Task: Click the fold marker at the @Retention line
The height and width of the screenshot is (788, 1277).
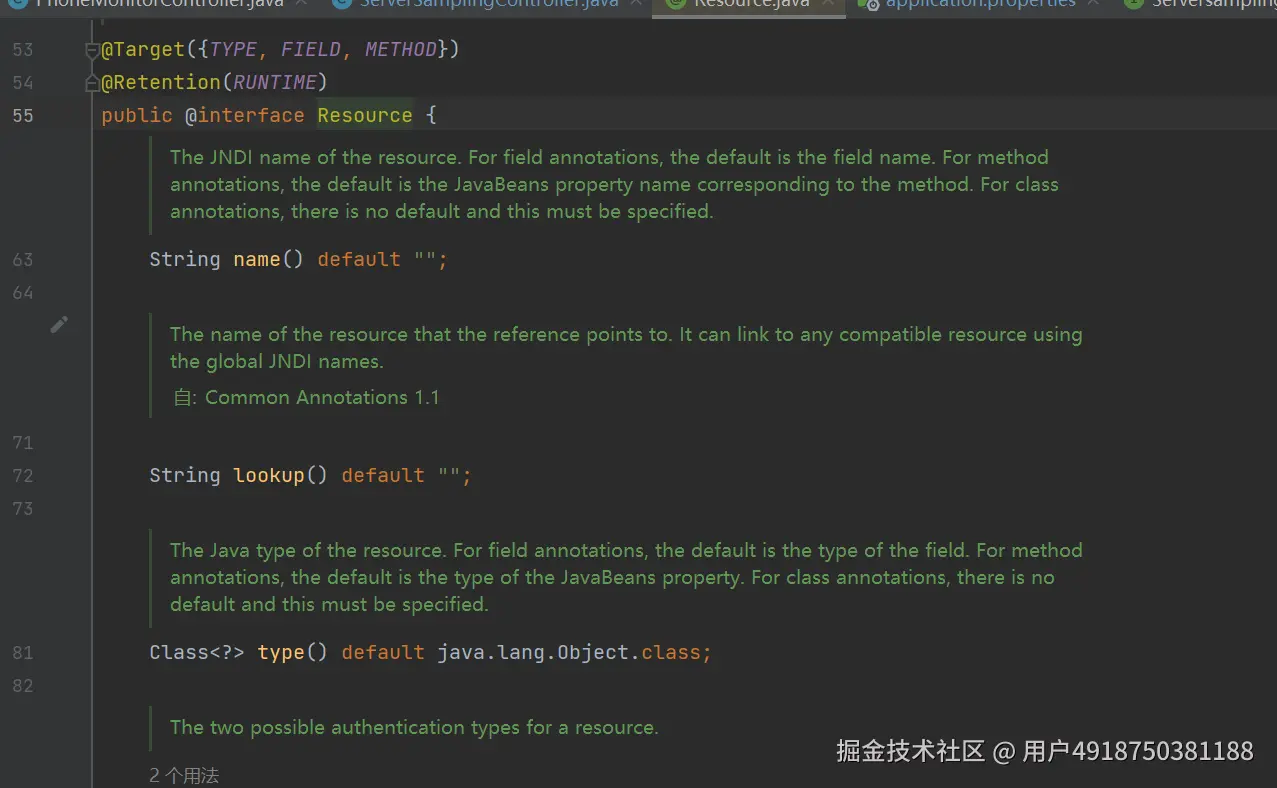Action: click(x=92, y=83)
